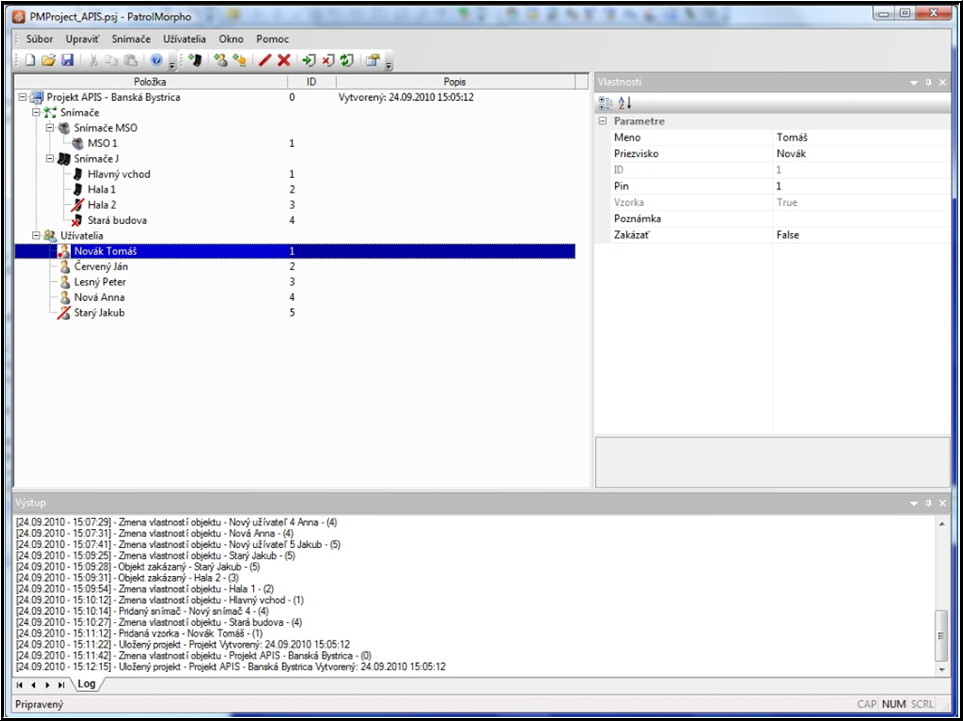The image size is (963, 721).
Task: Collapse the Snímače J tree node
Action: 50,159
